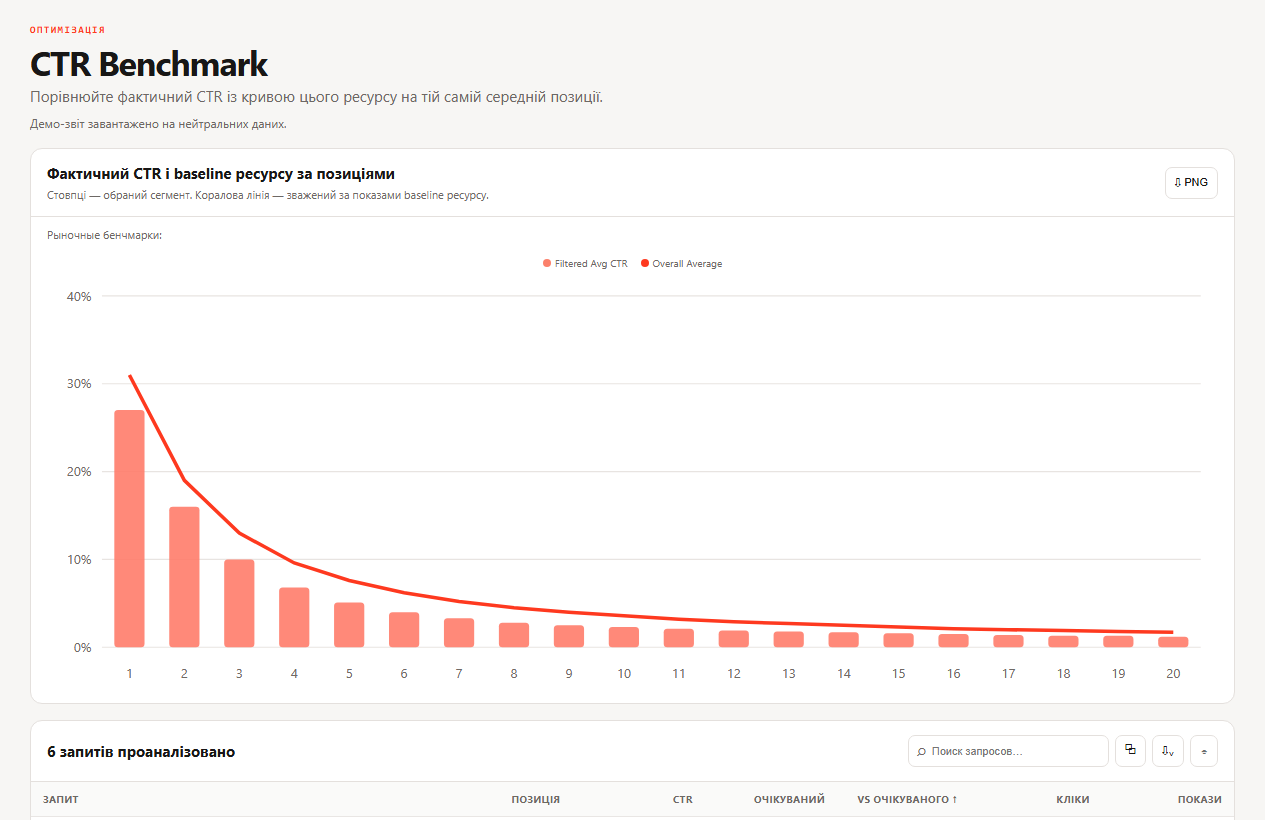Sort rows by the ОЧІКУВАНИЙ column
This screenshot has width=1265, height=820.
coord(789,800)
